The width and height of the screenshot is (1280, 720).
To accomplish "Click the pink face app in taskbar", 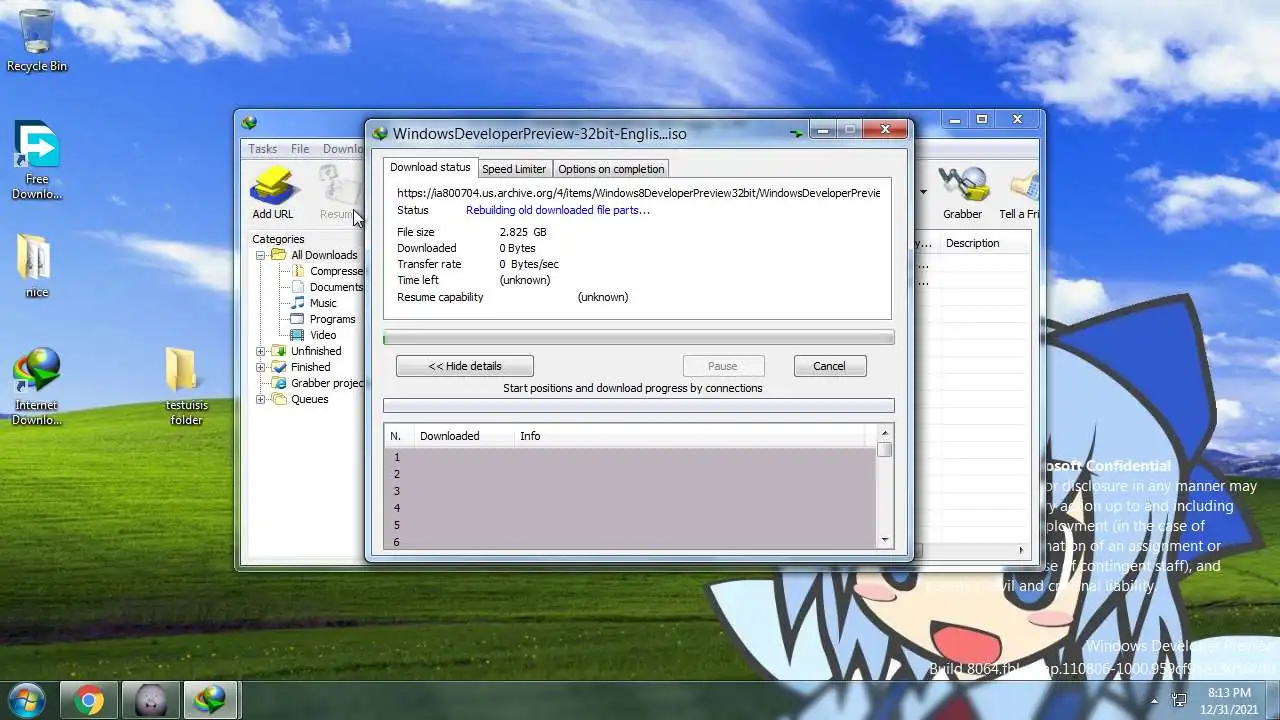I will pyautogui.click(x=151, y=700).
